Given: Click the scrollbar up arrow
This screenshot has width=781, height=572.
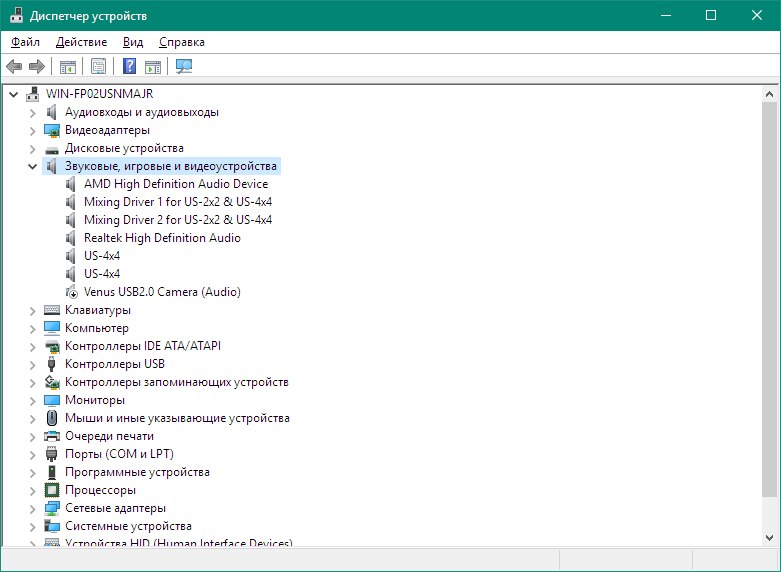Looking at the screenshot, I should click(769, 94).
